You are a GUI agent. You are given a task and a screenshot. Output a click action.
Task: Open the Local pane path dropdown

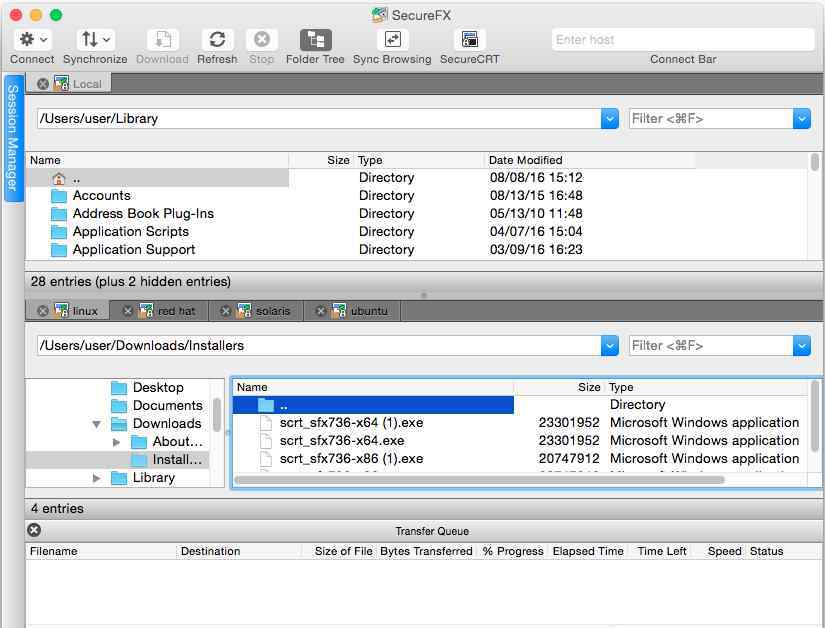coord(609,119)
